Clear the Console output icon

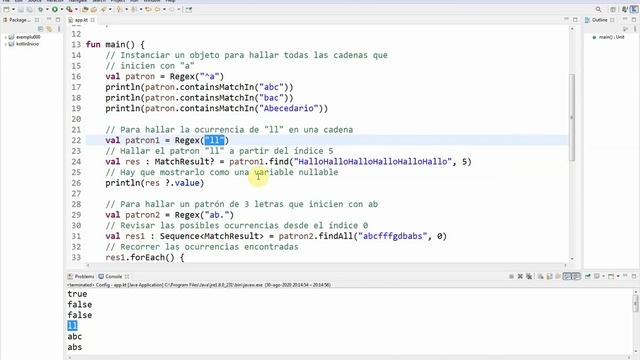point(540,276)
